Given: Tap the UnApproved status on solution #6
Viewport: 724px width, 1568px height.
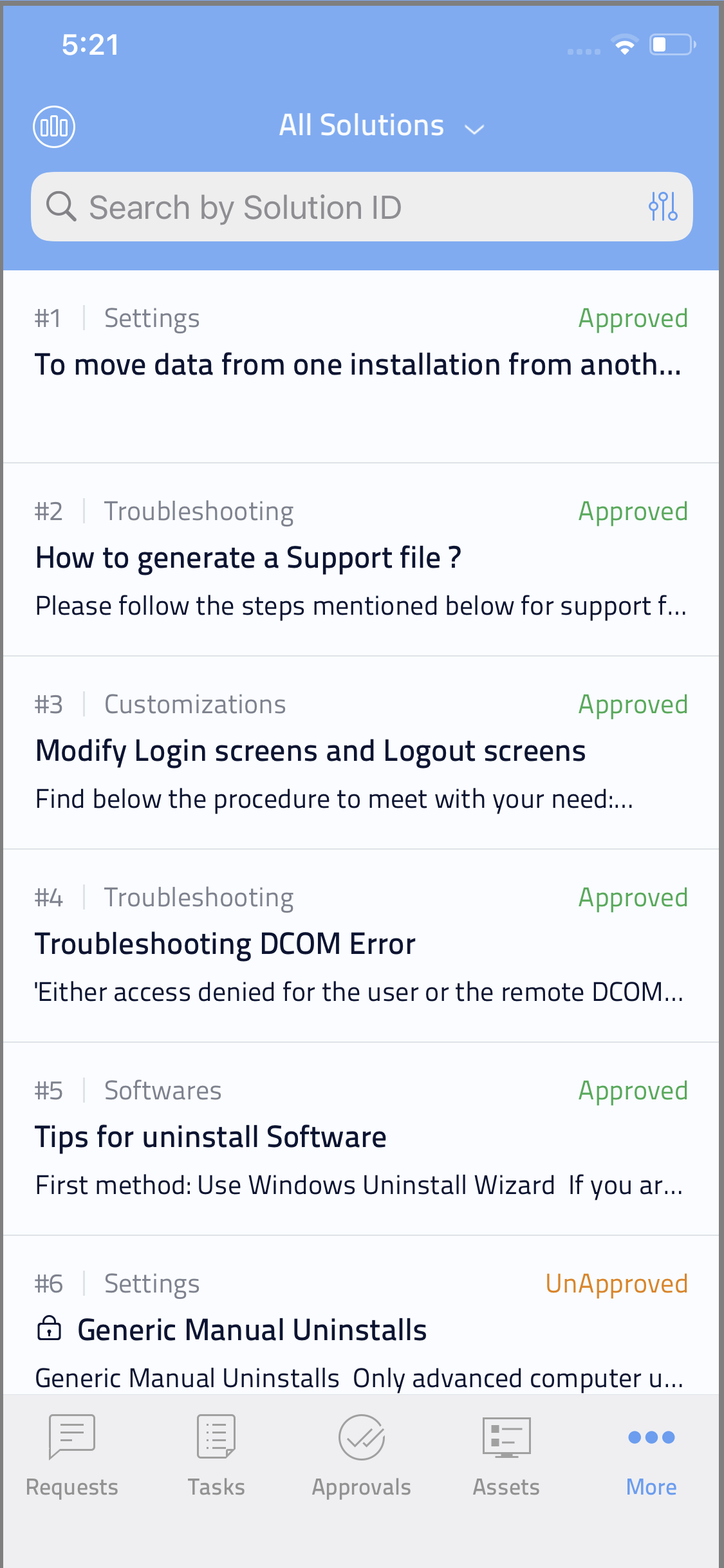Looking at the screenshot, I should coord(617,1283).
